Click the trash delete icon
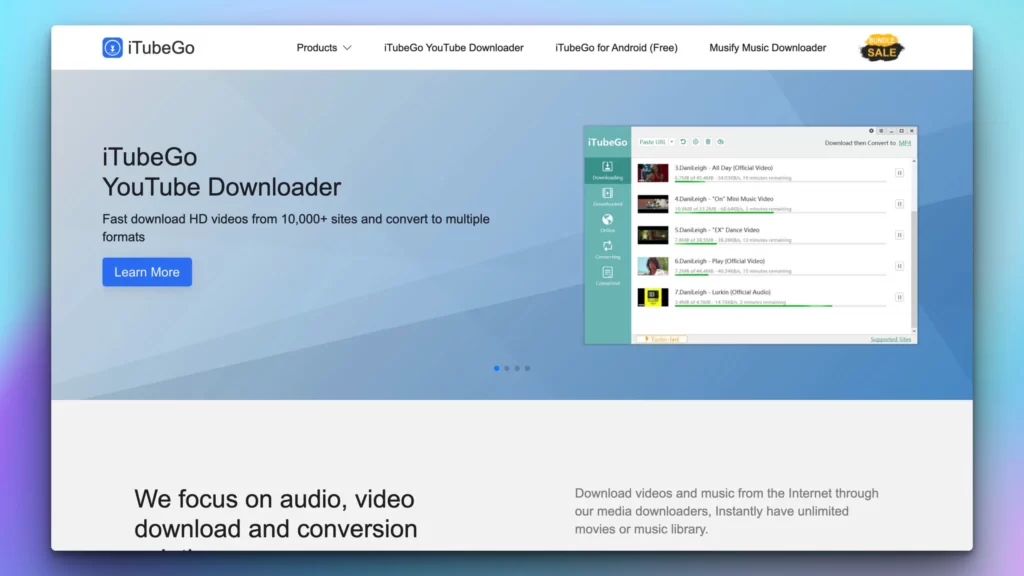Image resolution: width=1024 pixels, height=576 pixels. pos(708,142)
